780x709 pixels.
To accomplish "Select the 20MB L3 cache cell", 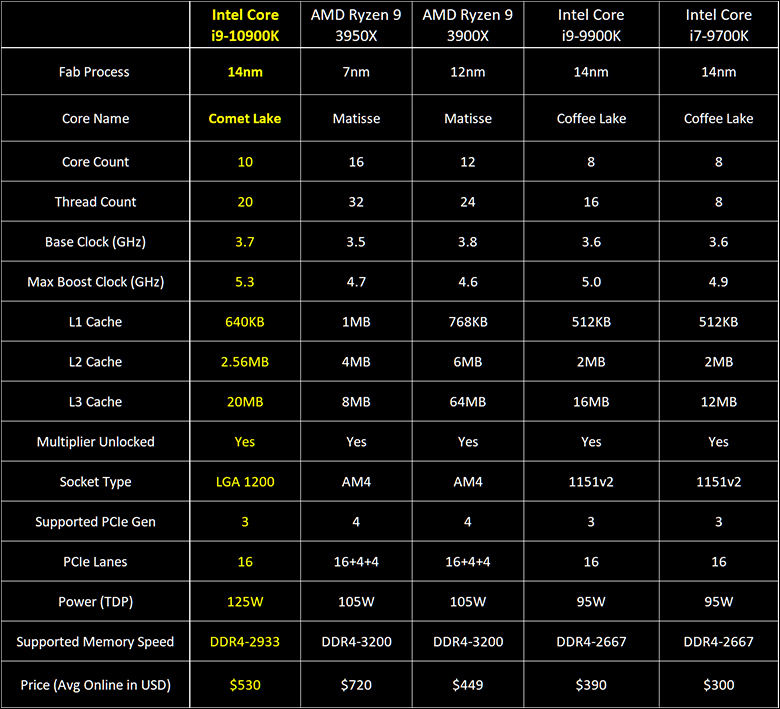I will click(245, 402).
